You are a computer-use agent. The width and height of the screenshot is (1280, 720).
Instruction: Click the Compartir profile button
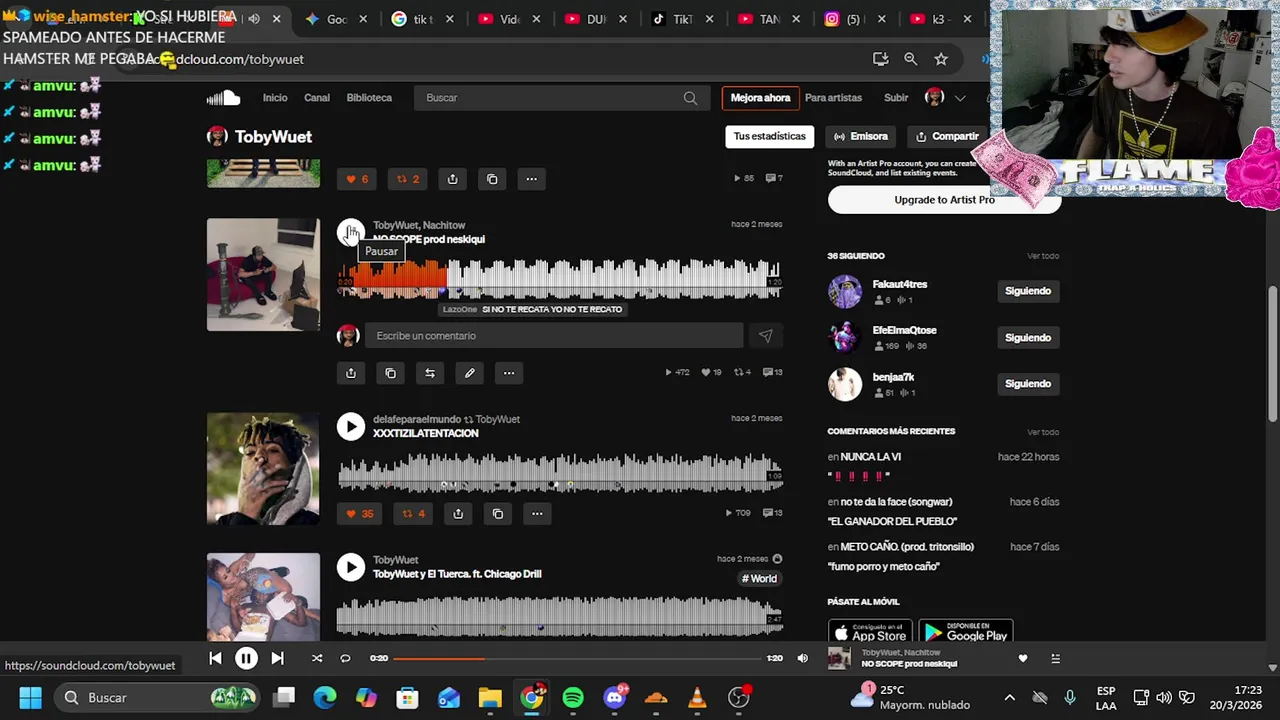pyautogui.click(x=947, y=136)
